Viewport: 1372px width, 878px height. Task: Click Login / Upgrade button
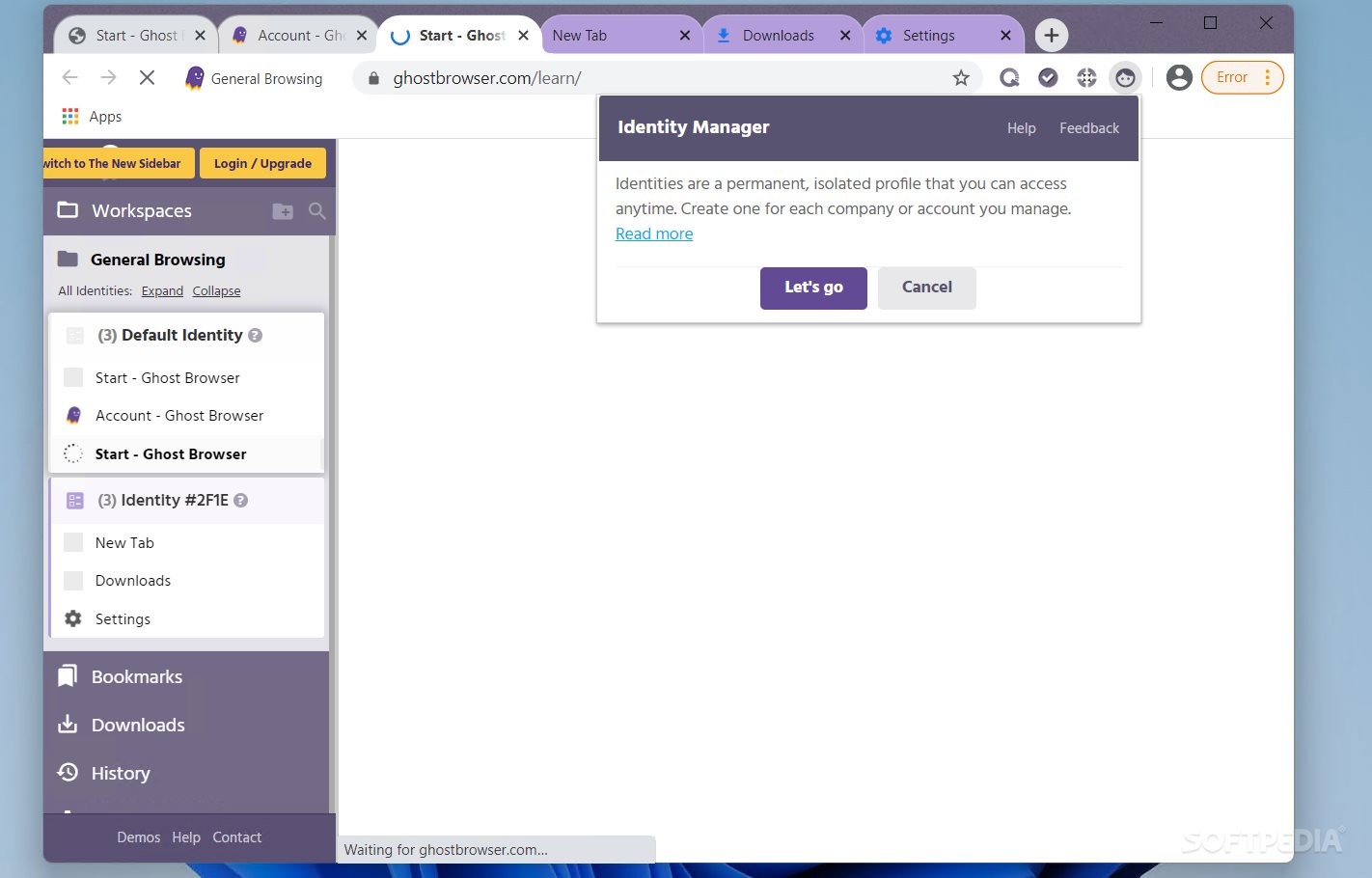pyautogui.click(x=262, y=163)
